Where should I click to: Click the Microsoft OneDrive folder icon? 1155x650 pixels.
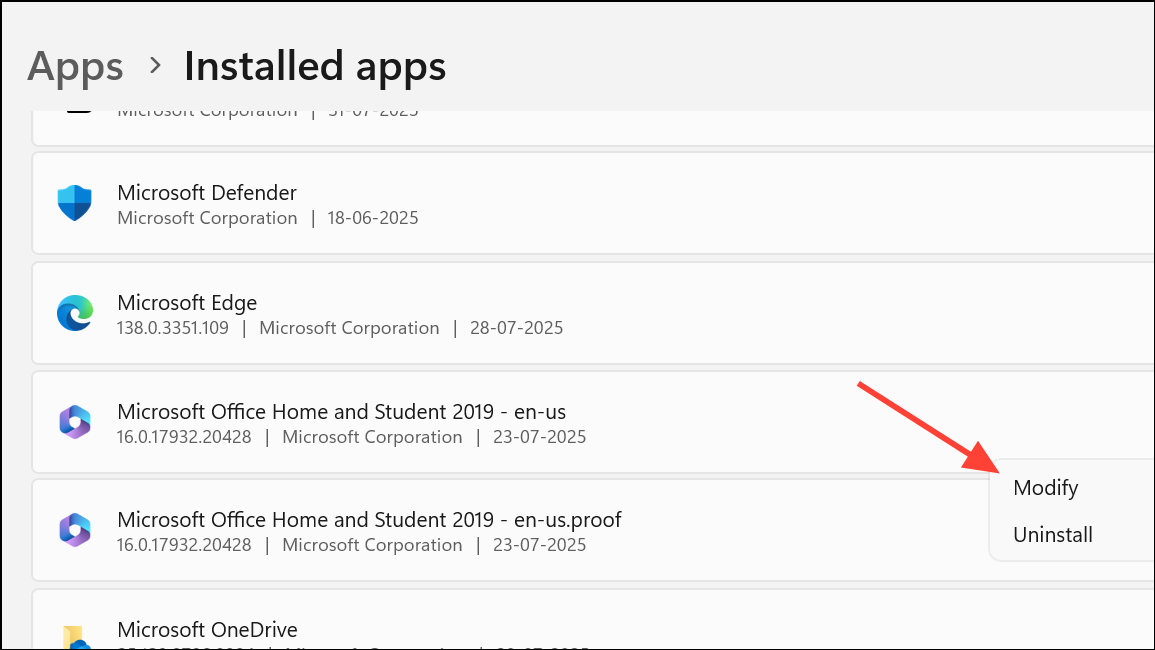75,637
